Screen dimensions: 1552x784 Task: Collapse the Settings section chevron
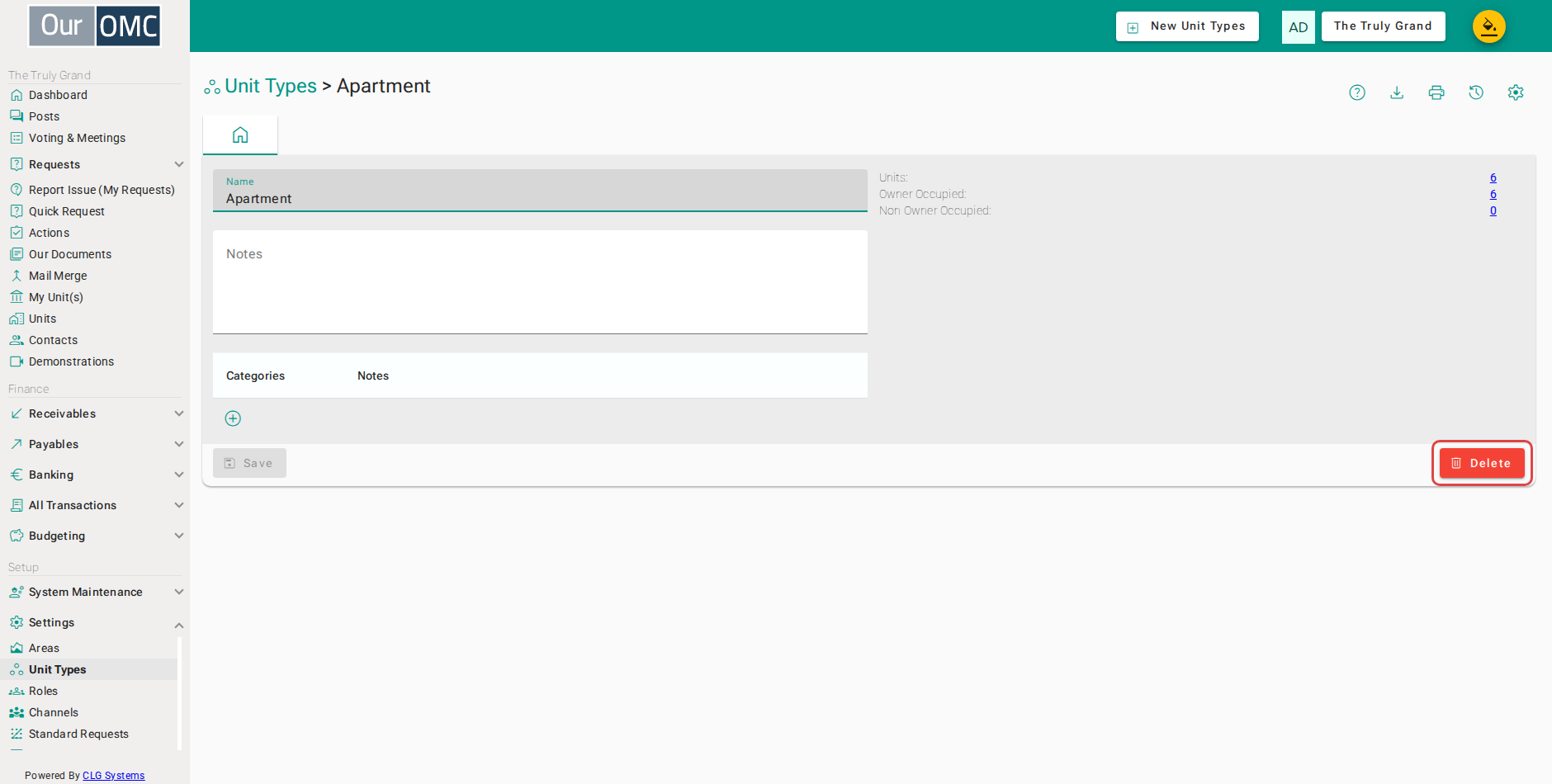[x=179, y=625]
